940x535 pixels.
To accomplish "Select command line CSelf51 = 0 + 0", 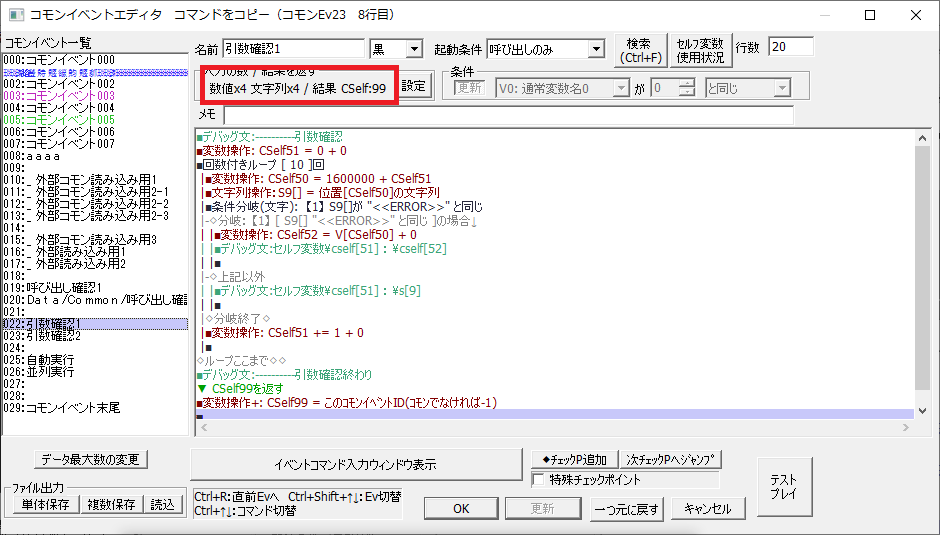I will coord(272,151).
